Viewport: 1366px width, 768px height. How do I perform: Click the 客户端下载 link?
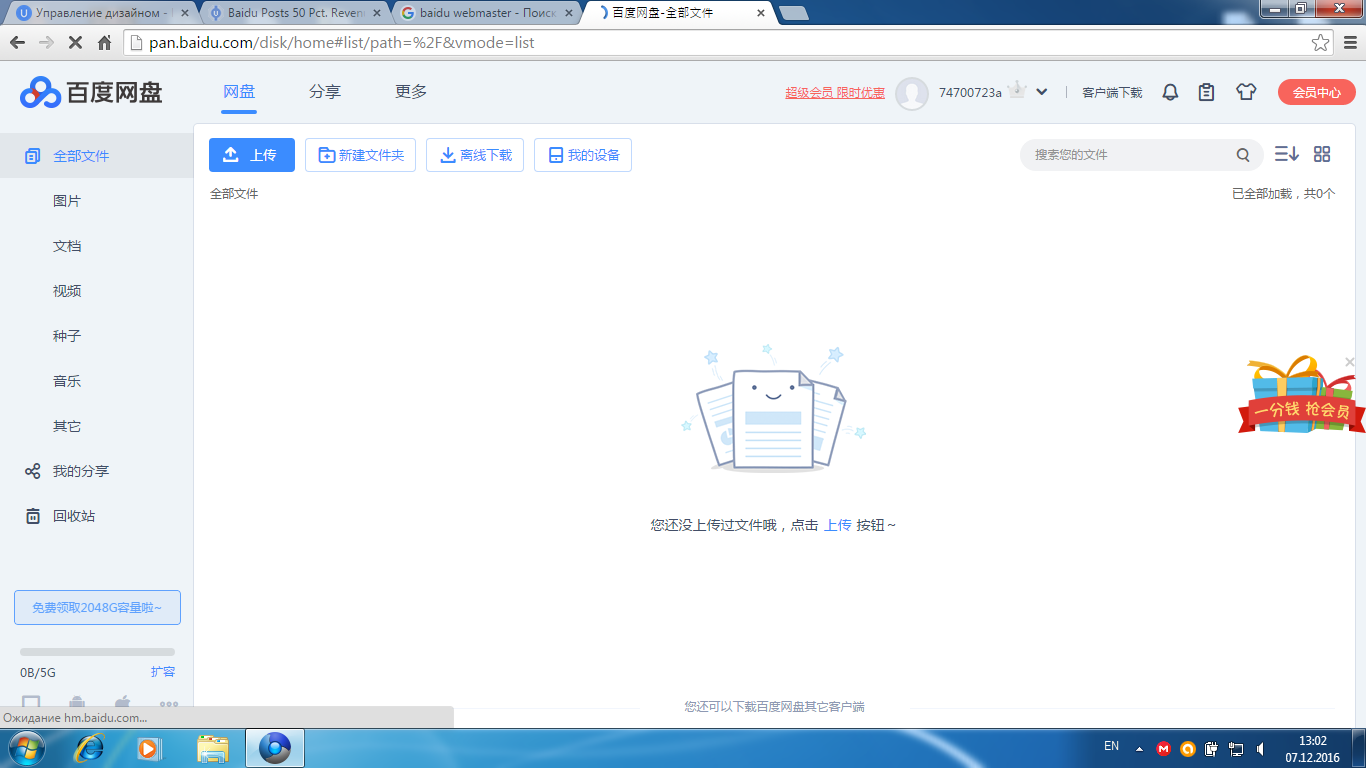[1112, 93]
